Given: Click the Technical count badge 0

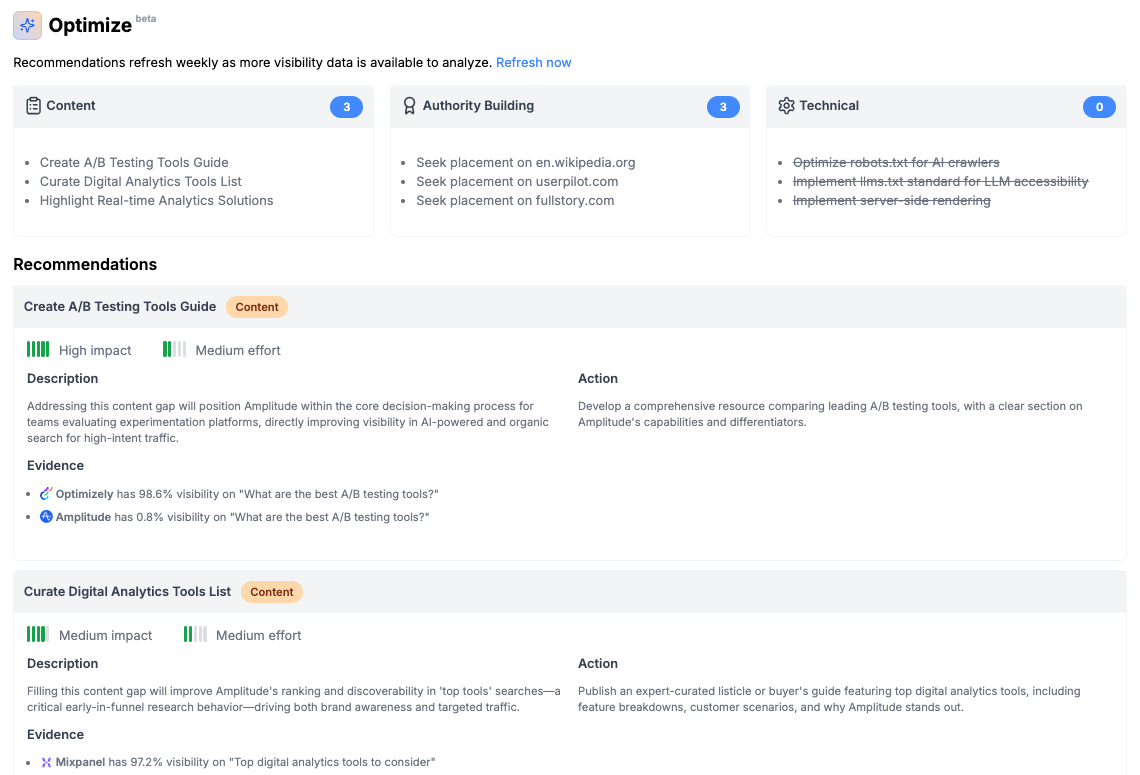Looking at the screenshot, I should point(1099,107).
